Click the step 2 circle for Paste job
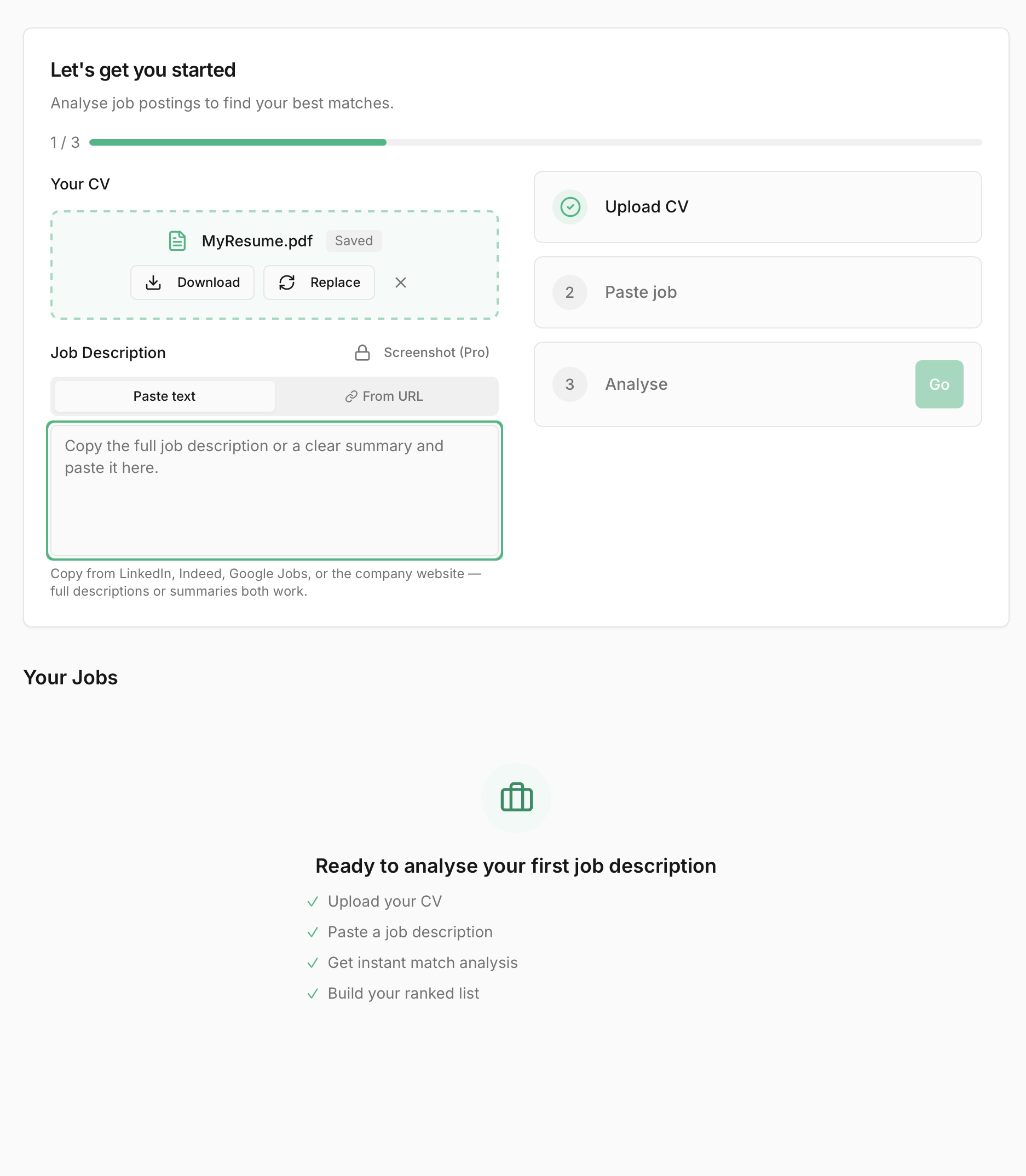Viewport: 1026px width, 1176px height. coord(570,292)
